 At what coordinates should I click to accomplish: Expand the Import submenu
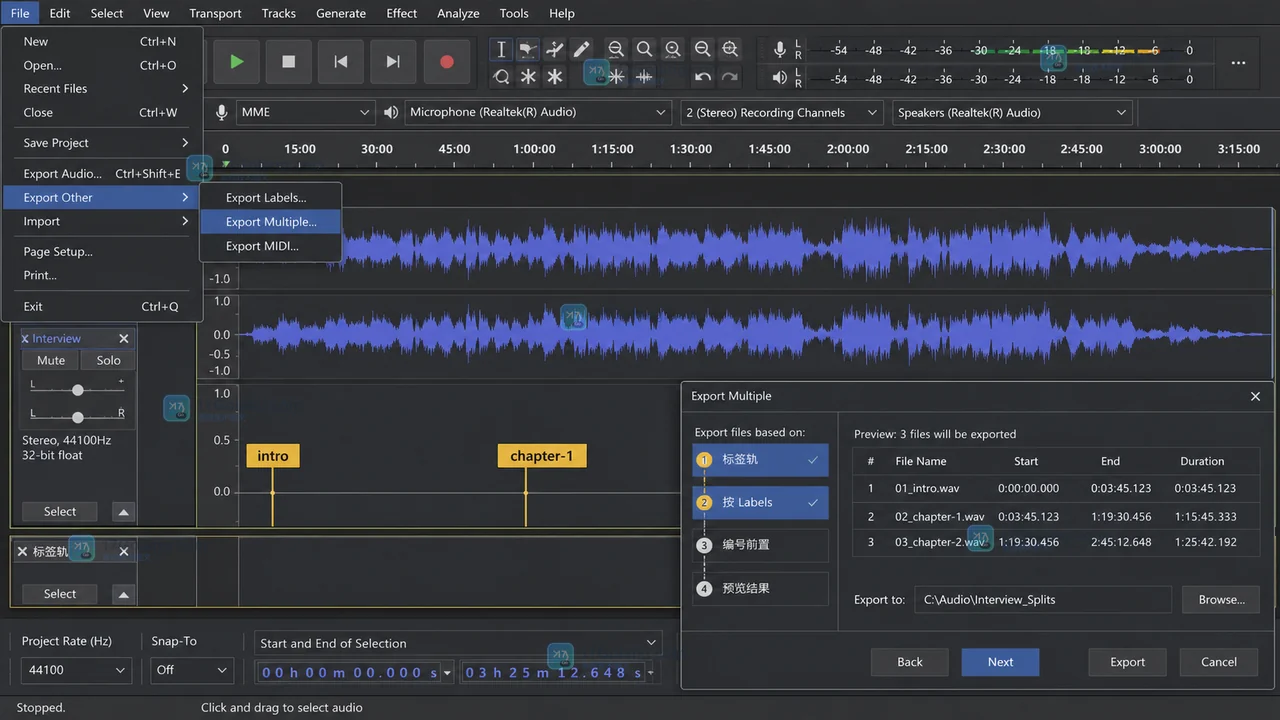(x=102, y=222)
